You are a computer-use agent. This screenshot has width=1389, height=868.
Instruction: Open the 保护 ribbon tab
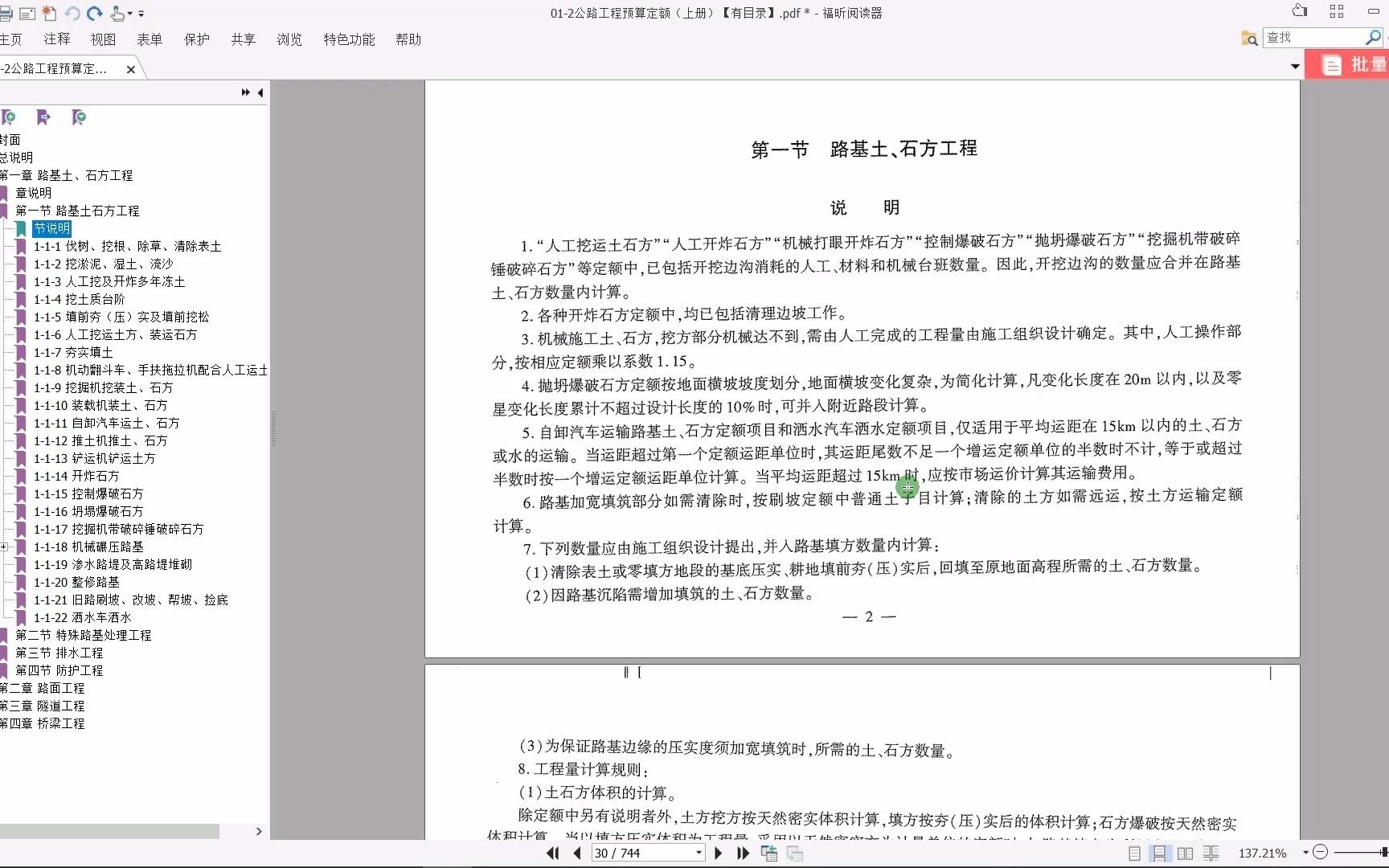click(196, 39)
